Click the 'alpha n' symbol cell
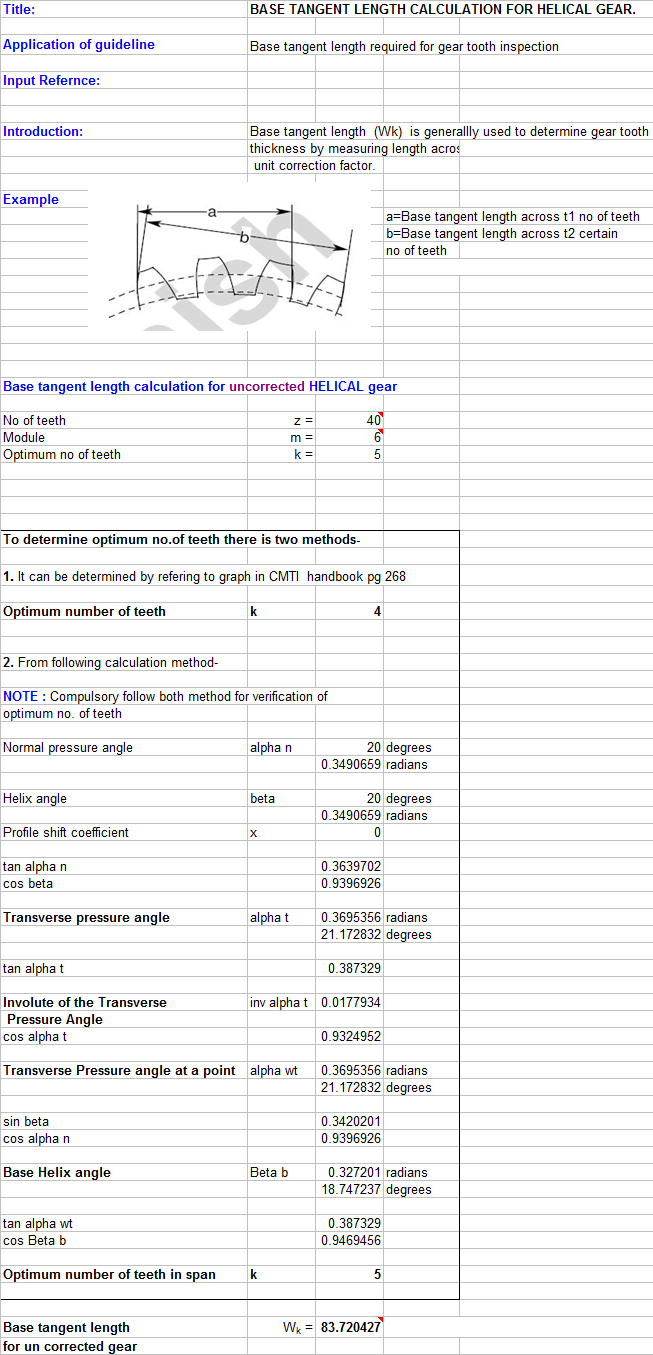 click(271, 748)
